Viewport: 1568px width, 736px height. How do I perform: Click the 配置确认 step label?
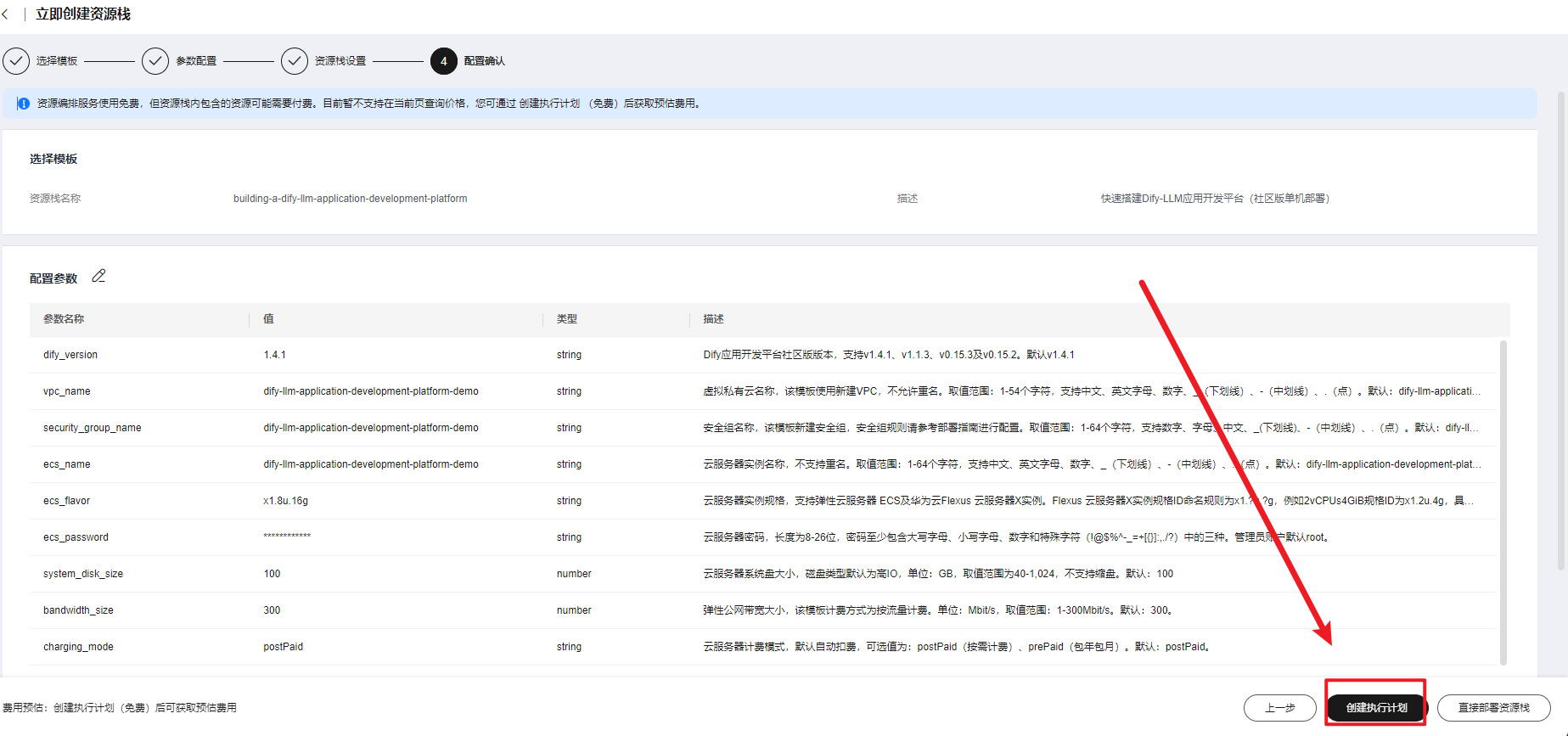point(485,61)
